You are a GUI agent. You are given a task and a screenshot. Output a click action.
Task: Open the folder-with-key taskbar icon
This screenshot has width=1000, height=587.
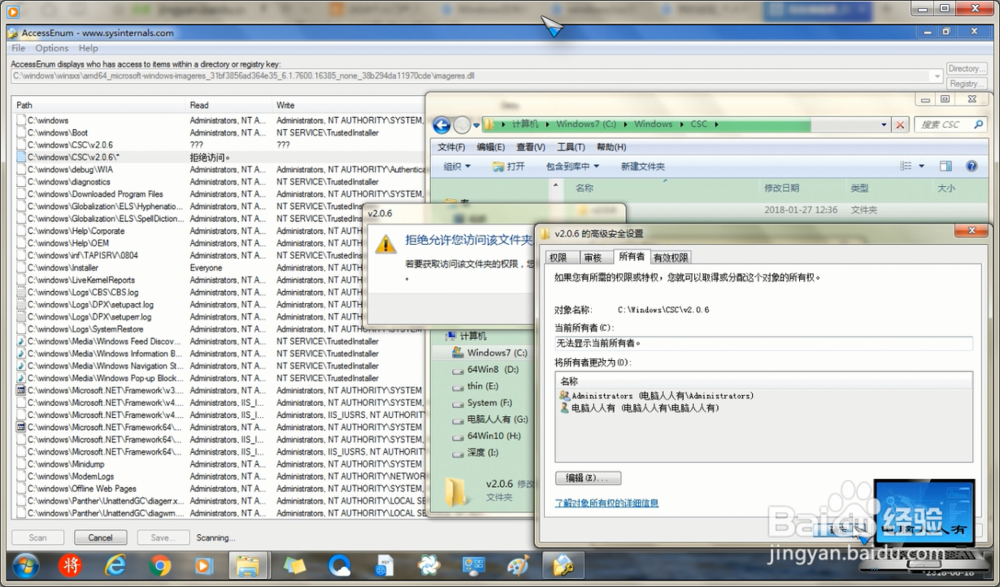click(562, 565)
